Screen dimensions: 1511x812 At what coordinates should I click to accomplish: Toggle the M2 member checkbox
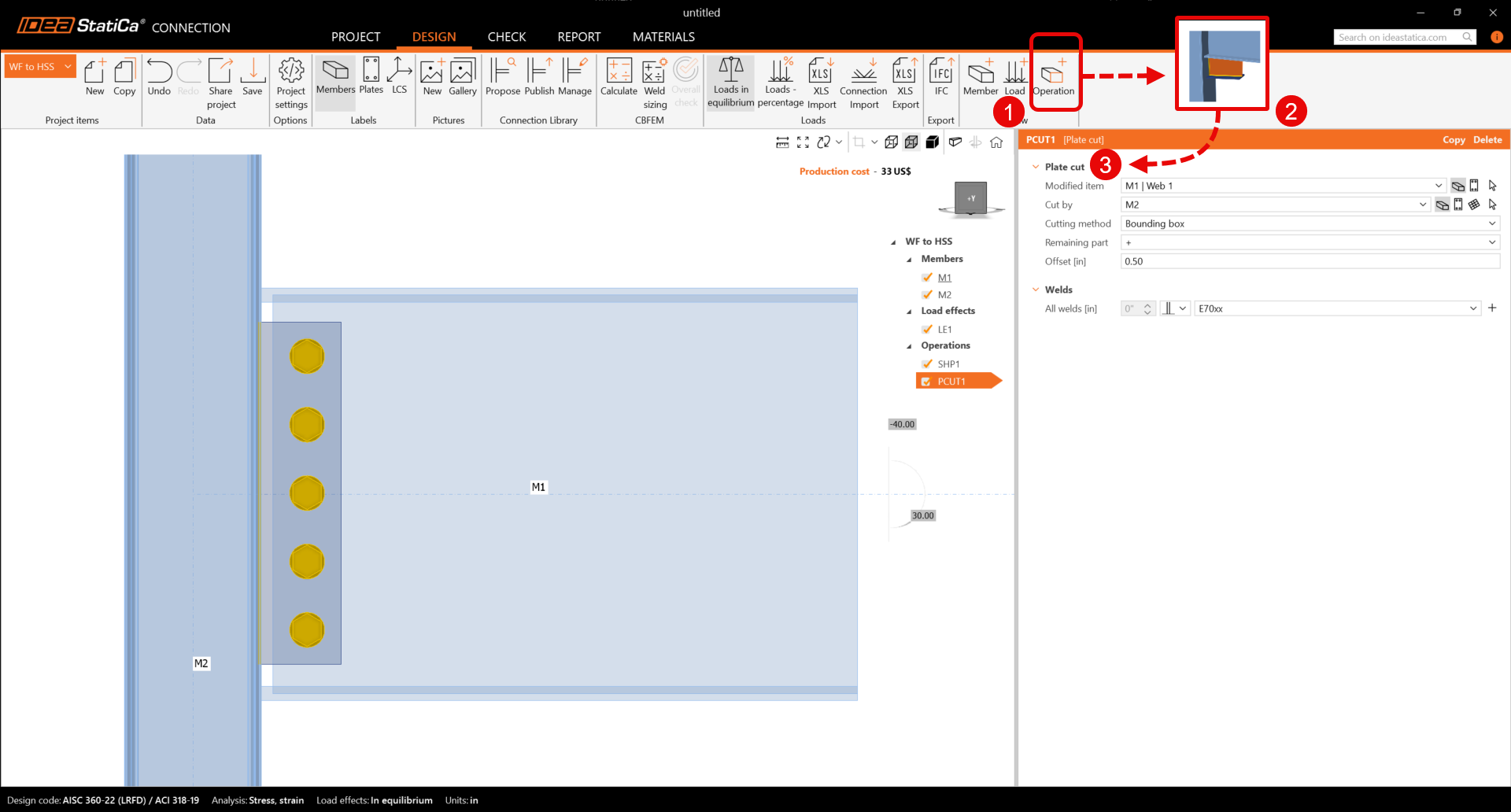click(x=927, y=295)
